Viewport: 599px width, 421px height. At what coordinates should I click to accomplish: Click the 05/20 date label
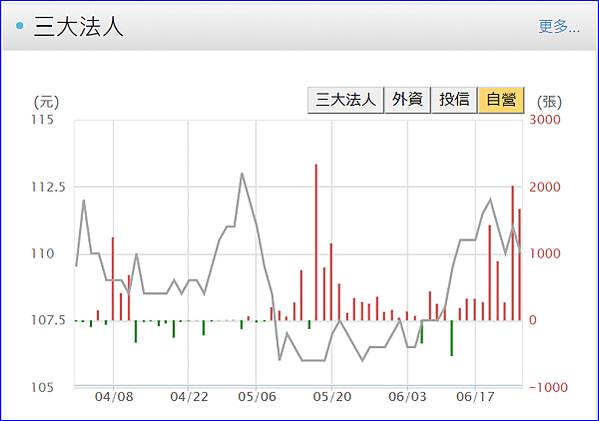click(x=332, y=397)
